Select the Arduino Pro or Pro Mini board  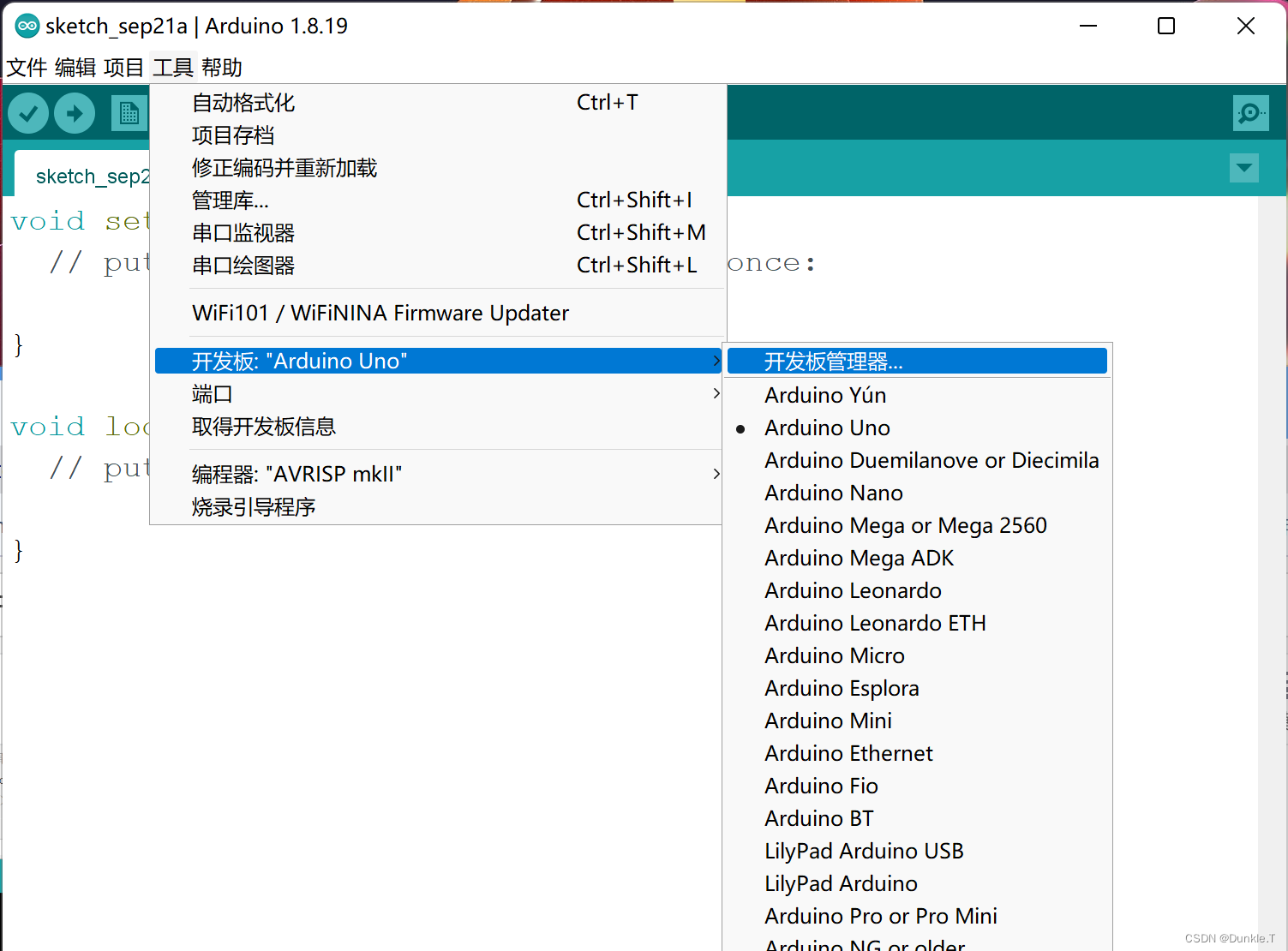click(917, 916)
